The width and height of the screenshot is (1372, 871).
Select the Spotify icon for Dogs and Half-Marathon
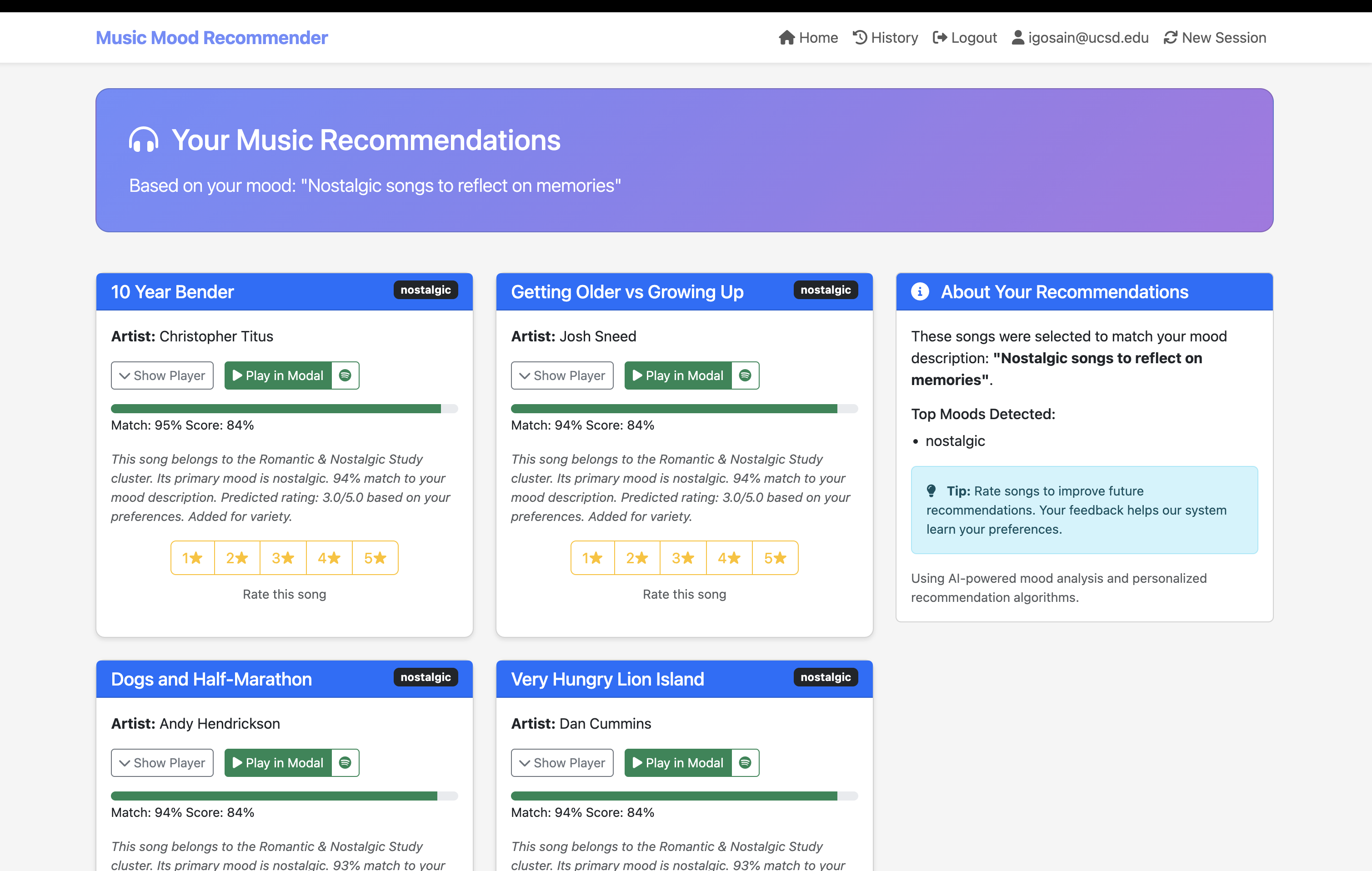(x=346, y=763)
